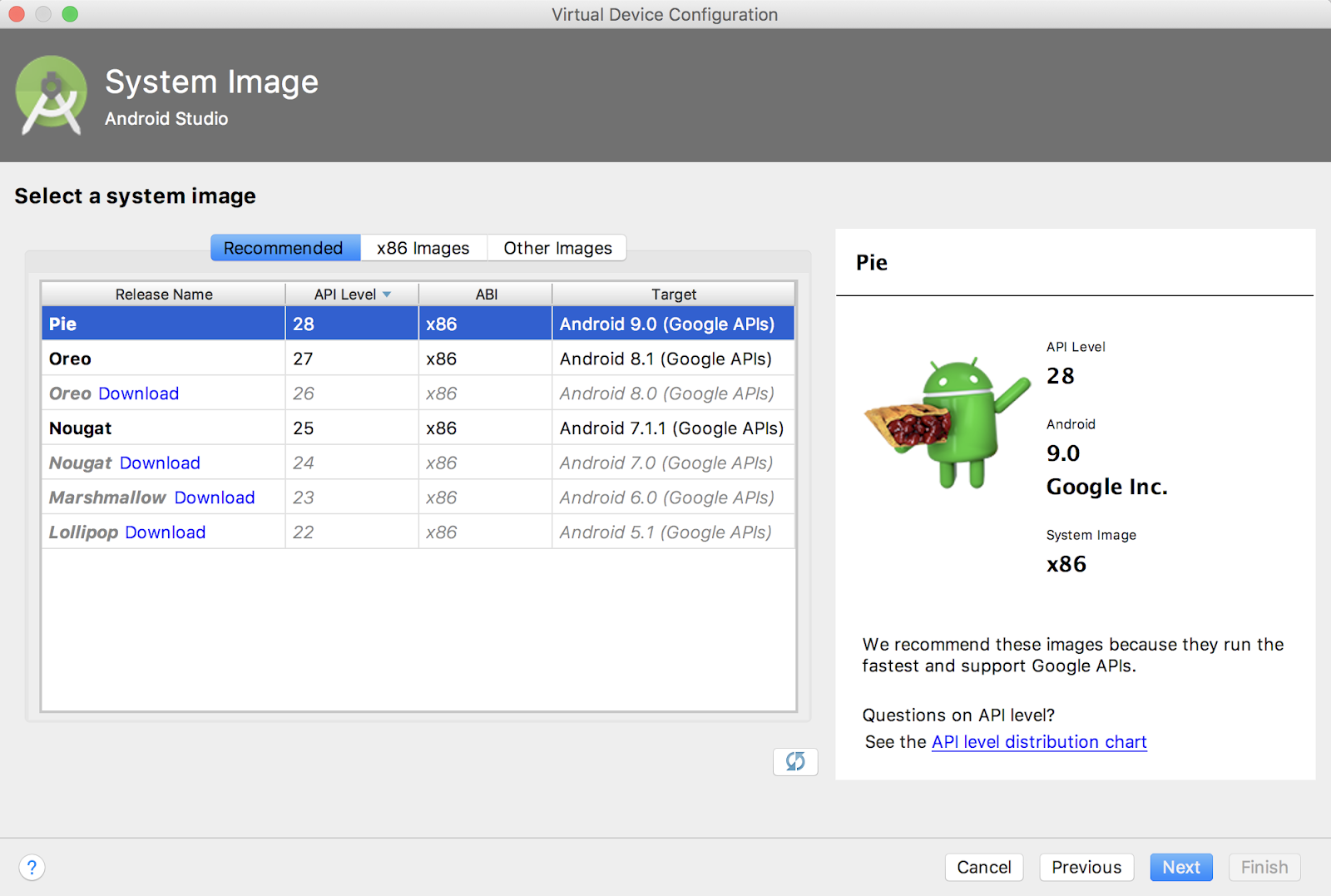Image resolution: width=1331 pixels, height=896 pixels.
Task: Go back with the Previous button
Action: (1086, 867)
